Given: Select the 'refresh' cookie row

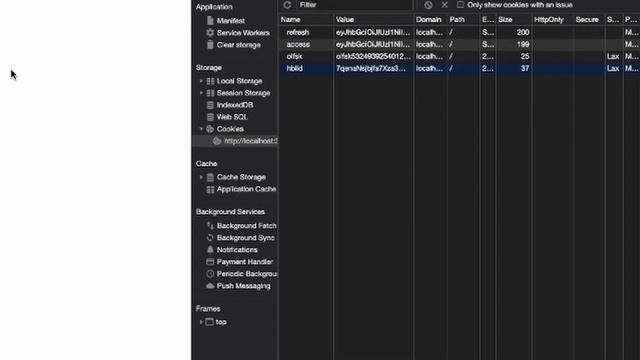Looking at the screenshot, I should [460, 32].
